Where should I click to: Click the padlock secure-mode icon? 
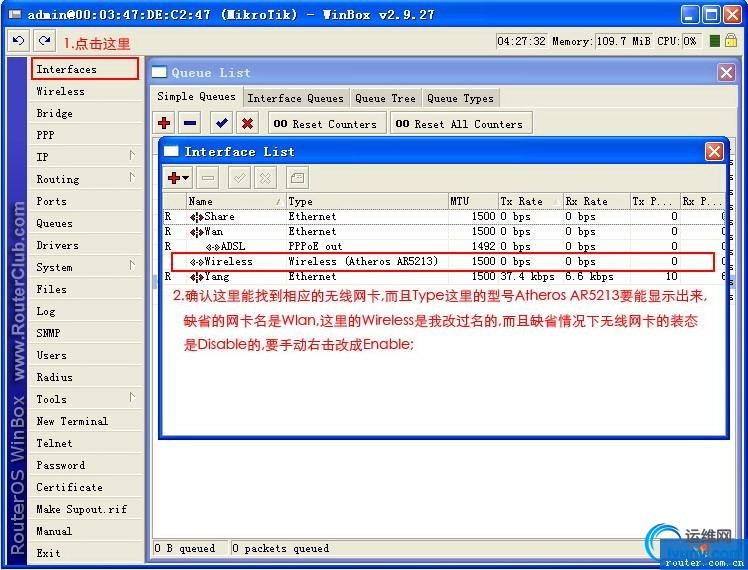coord(731,41)
